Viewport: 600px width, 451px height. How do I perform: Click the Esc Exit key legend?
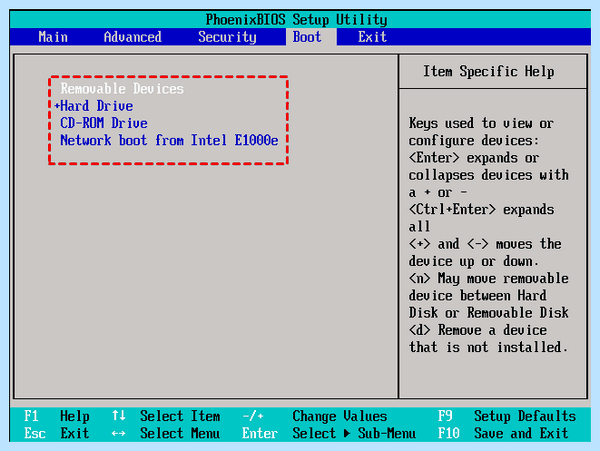[57, 433]
